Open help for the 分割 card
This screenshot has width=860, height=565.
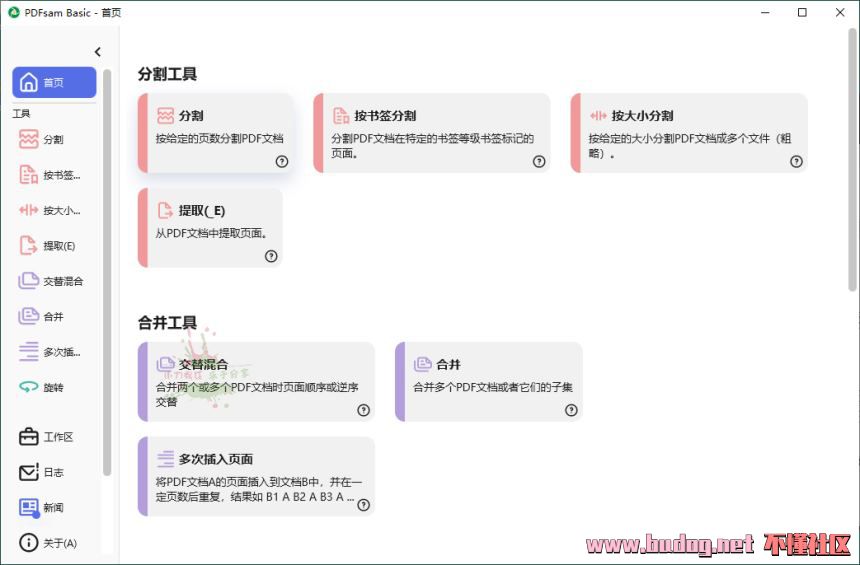(x=282, y=161)
